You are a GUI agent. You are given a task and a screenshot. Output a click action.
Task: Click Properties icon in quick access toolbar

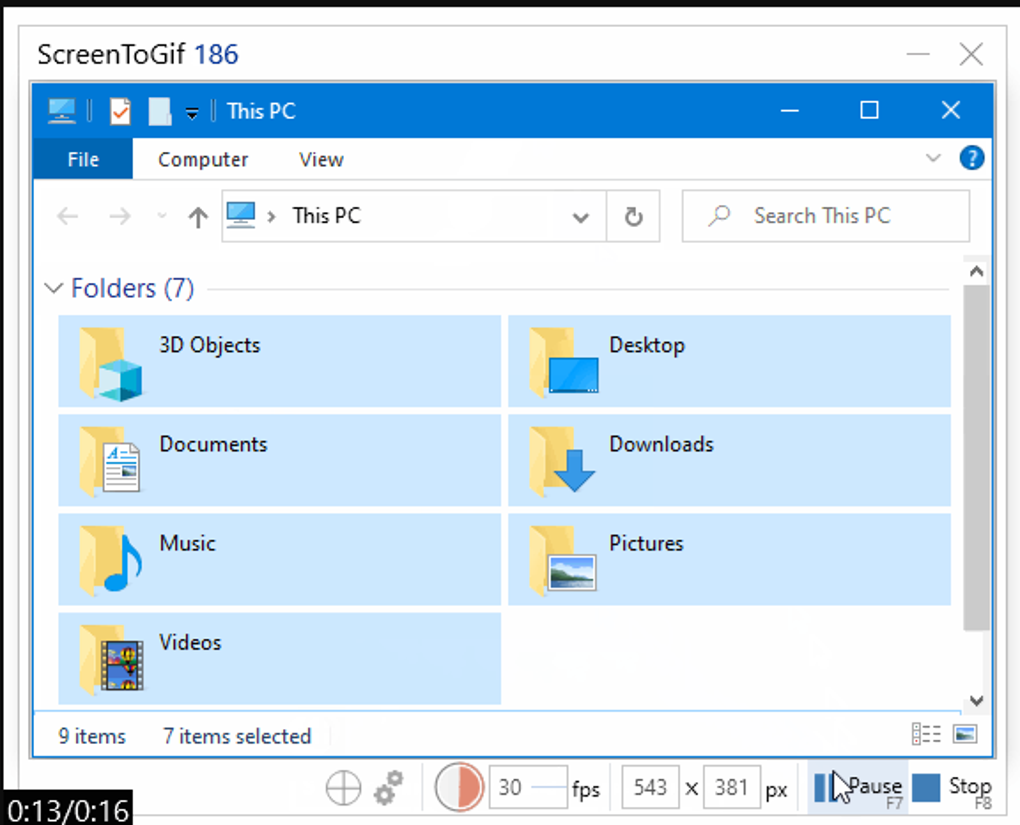[x=120, y=111]
